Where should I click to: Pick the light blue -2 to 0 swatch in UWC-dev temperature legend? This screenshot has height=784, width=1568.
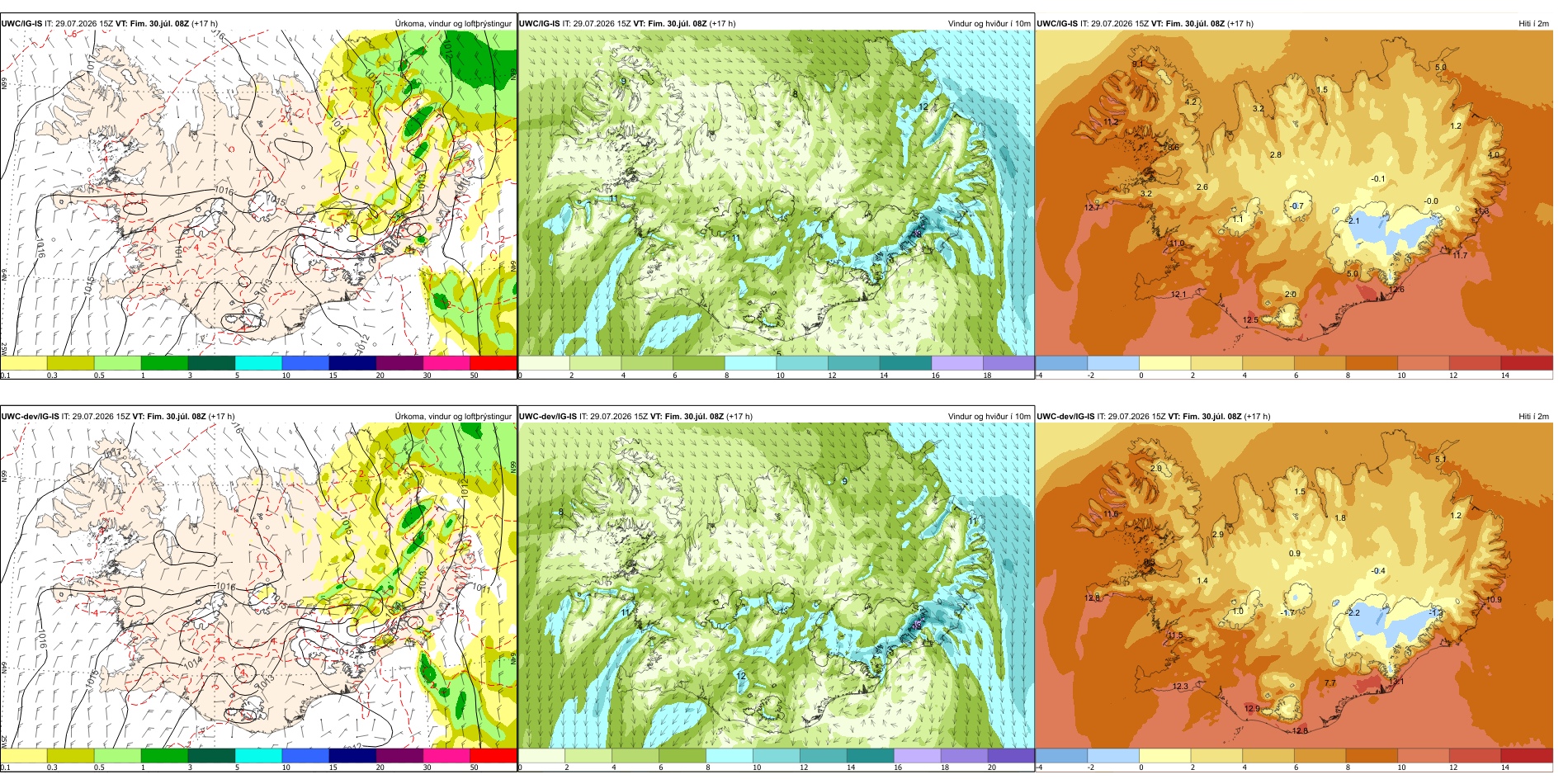[1113, 756]
